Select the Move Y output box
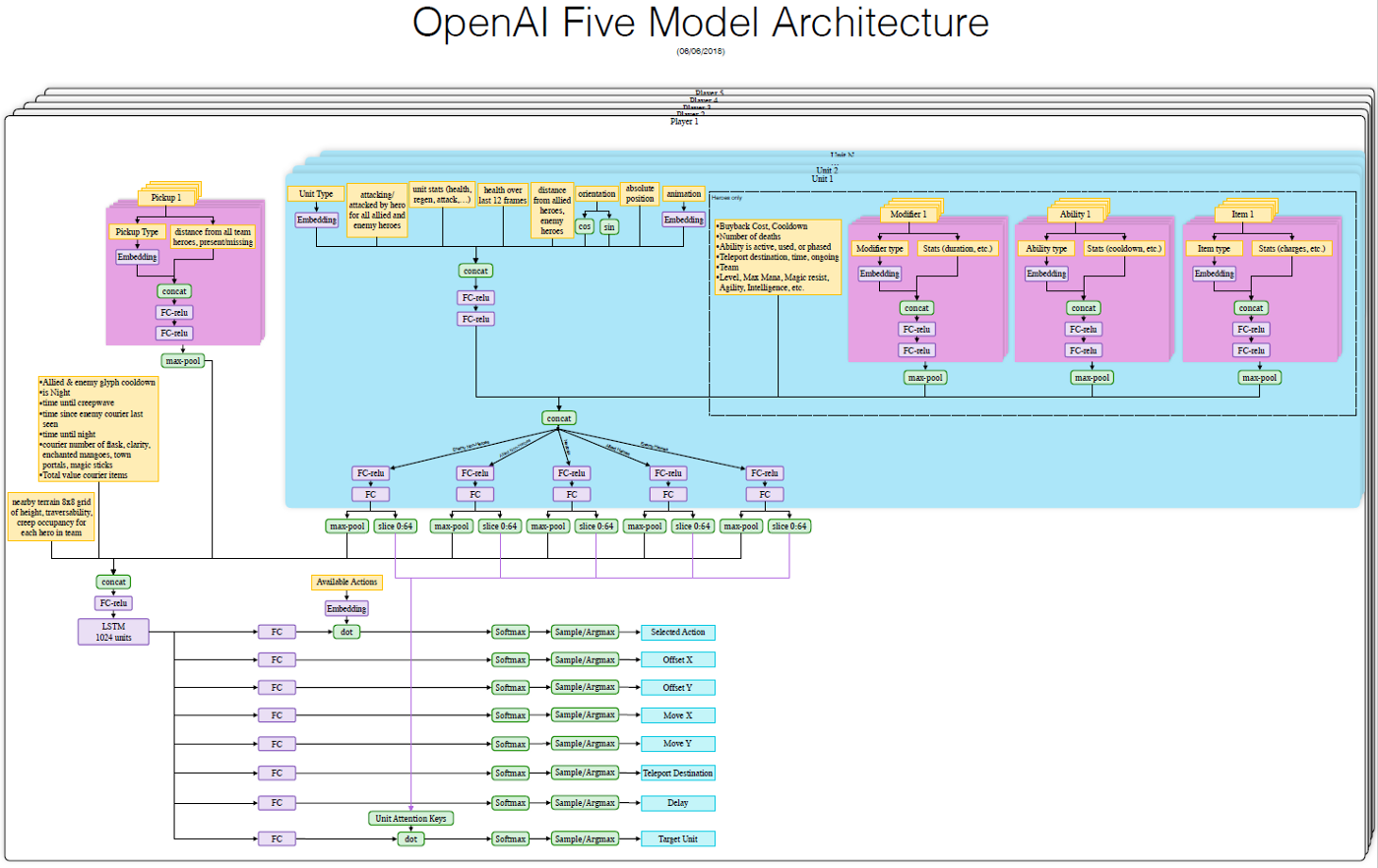The image size is (1378, 868). click(677, 744)
